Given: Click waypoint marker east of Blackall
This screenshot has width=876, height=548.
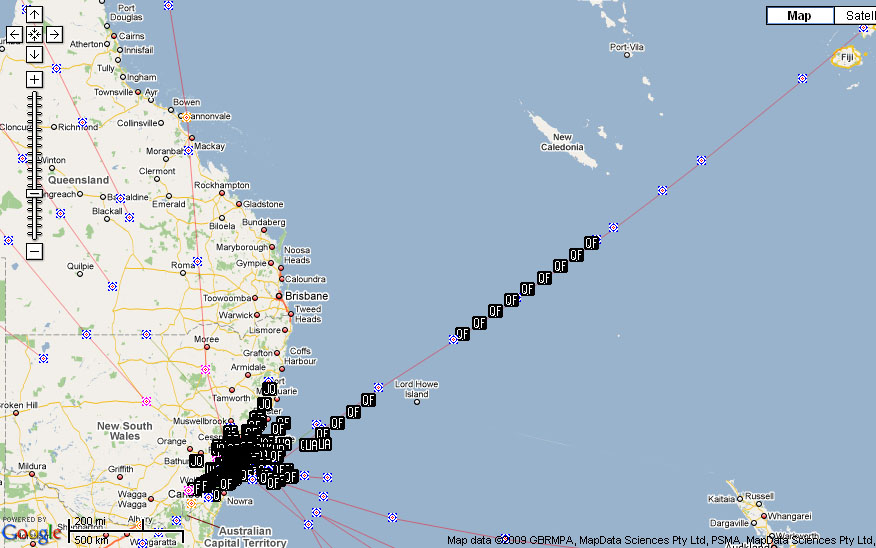Looking at the screenshot, I should (130, 217).
